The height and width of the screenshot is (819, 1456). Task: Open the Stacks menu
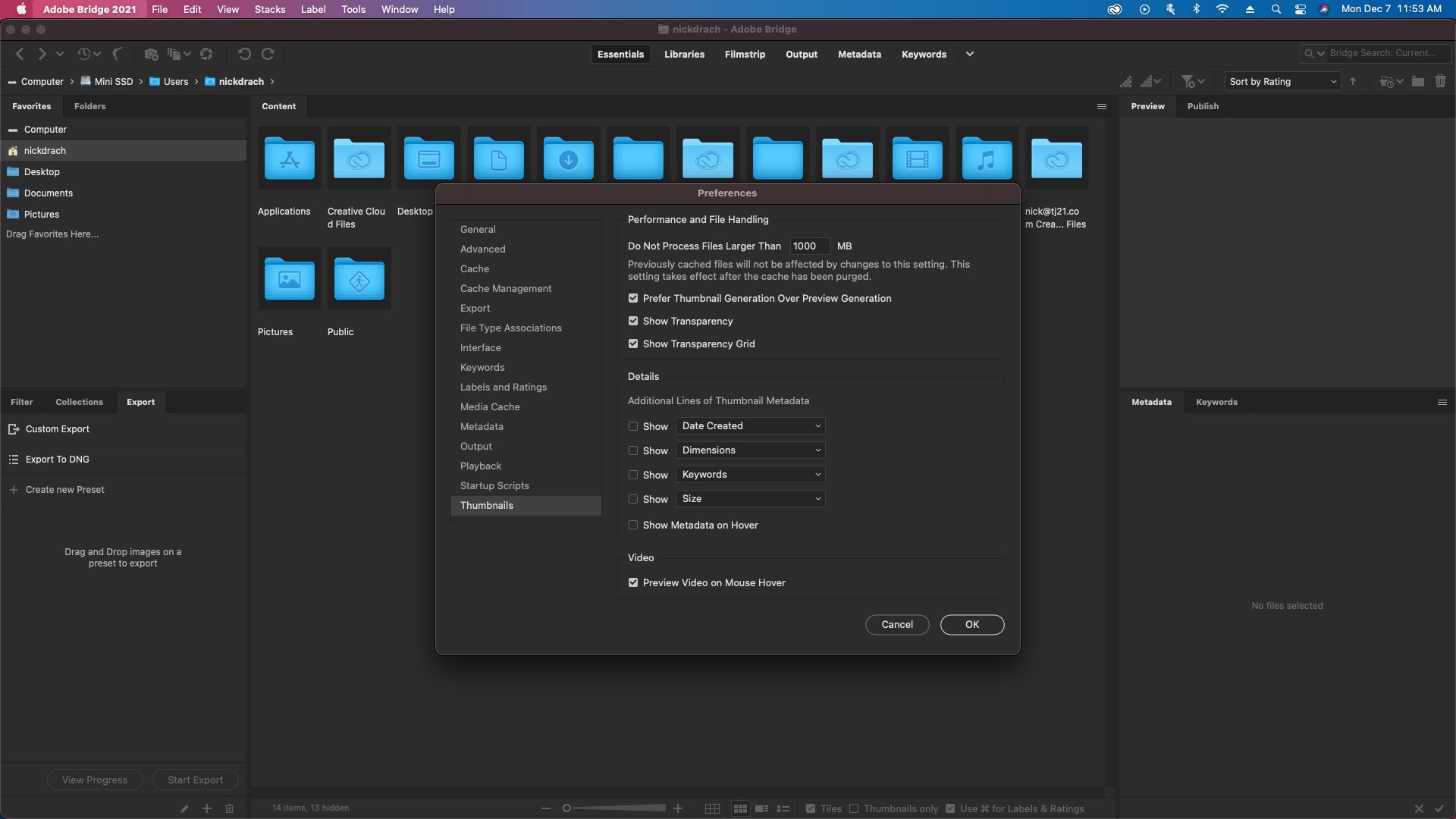click(270, 9)
